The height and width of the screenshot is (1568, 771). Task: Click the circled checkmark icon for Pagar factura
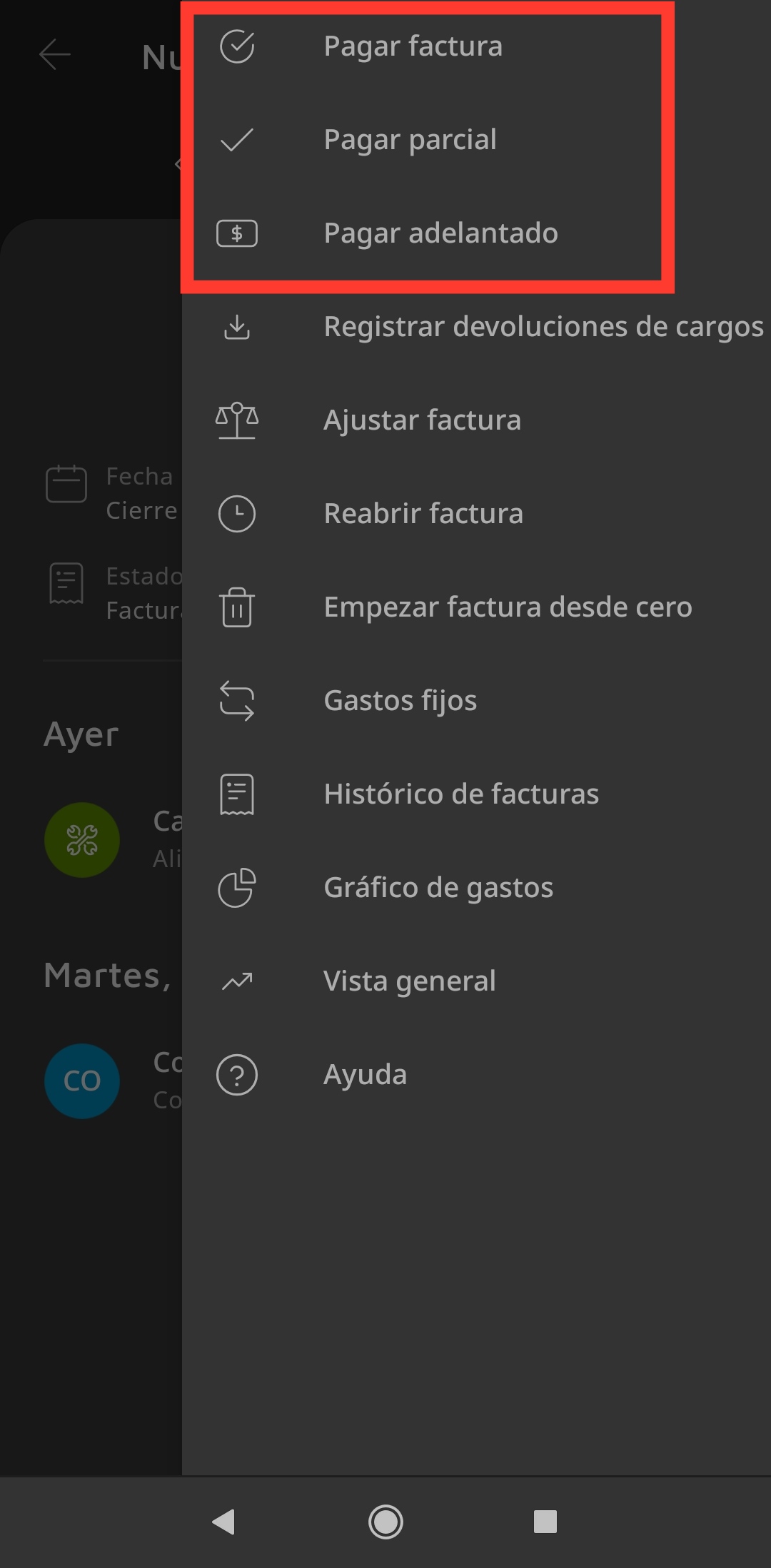[237, 47]
